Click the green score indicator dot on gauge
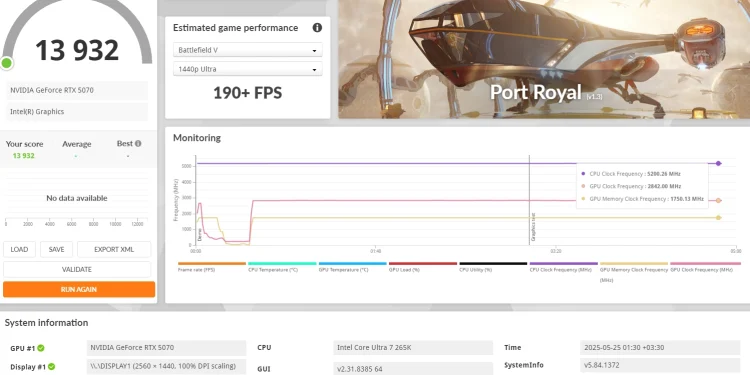 [x=7, y=63]
